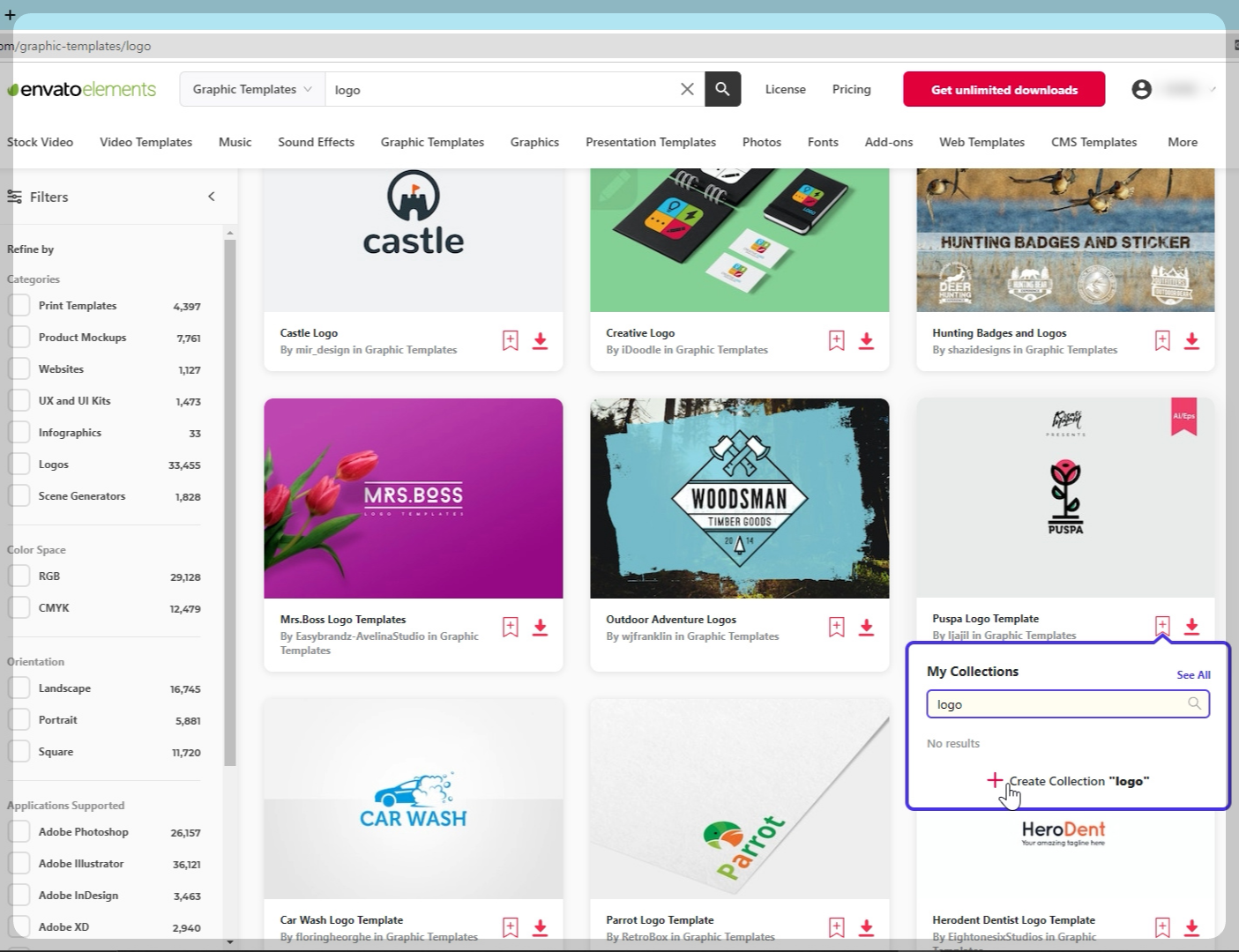
Task: Open the Woodsman Outdoor Adventure thumbnail
Action: pyautogui.click(x=739, y=498)
